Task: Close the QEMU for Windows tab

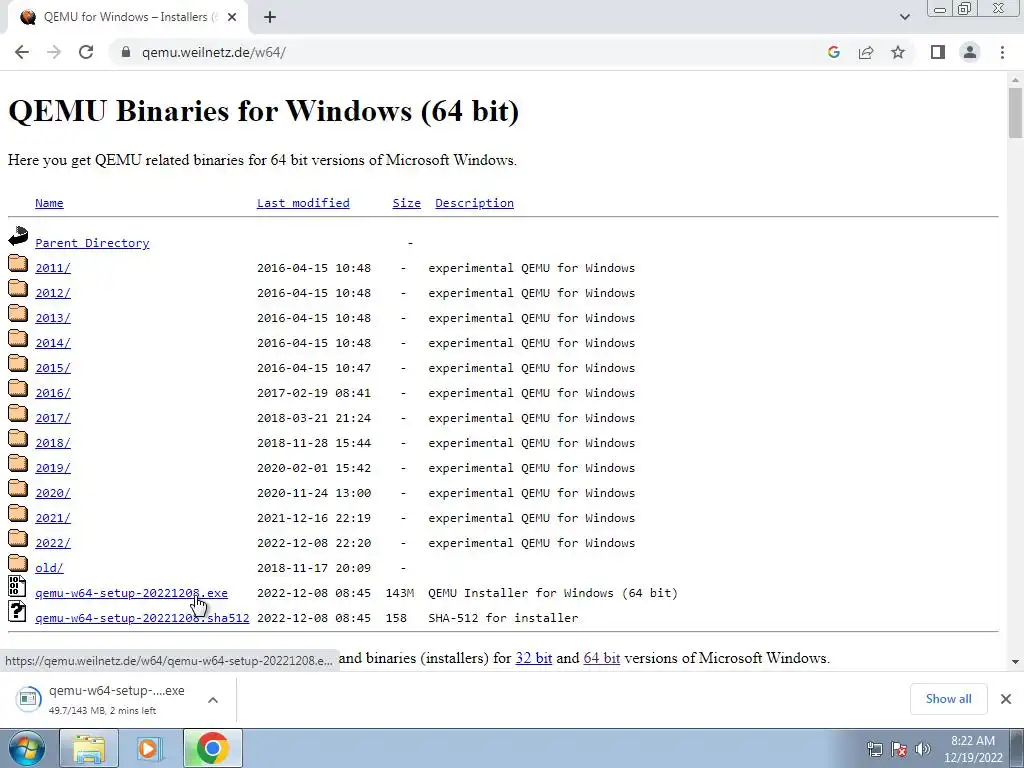Action: [232, 17]
